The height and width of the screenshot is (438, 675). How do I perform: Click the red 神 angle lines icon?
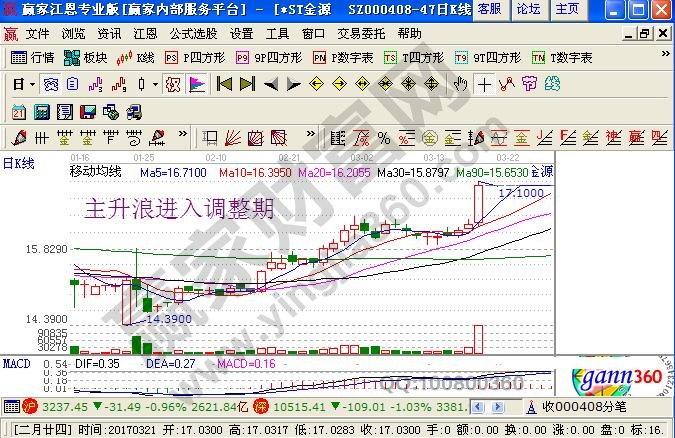click(x=613, y=138)
